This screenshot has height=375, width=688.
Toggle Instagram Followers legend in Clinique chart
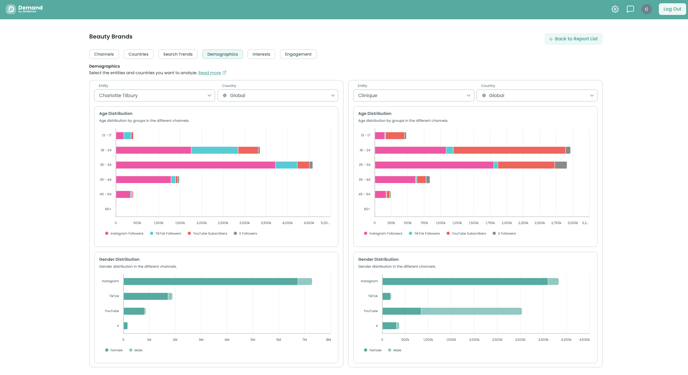[383, 234]
